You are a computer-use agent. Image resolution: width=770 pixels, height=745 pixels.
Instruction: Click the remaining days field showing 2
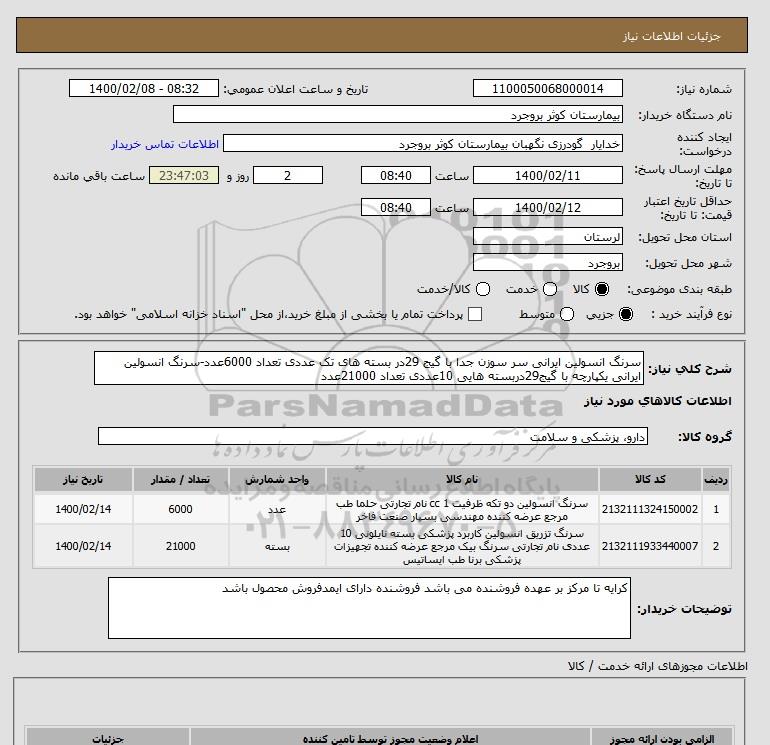pos(288,175)
